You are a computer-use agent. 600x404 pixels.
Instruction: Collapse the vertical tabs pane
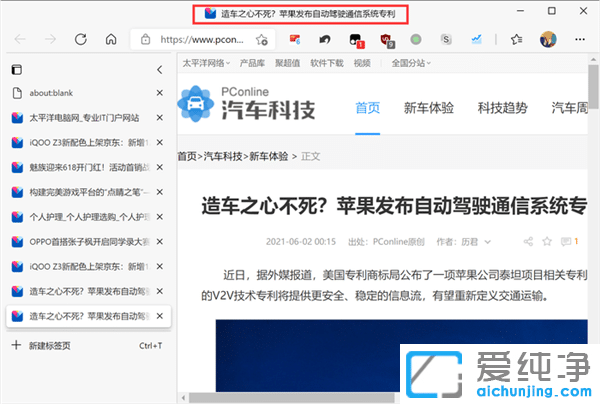[160, 70]
